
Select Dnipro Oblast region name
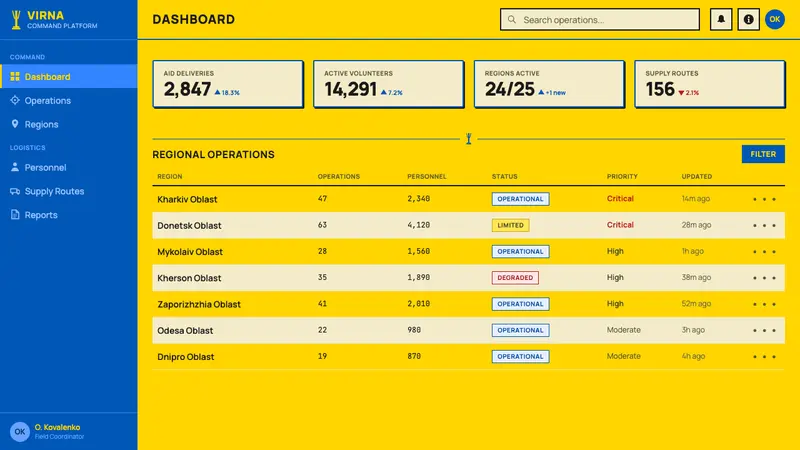(186, 357)
